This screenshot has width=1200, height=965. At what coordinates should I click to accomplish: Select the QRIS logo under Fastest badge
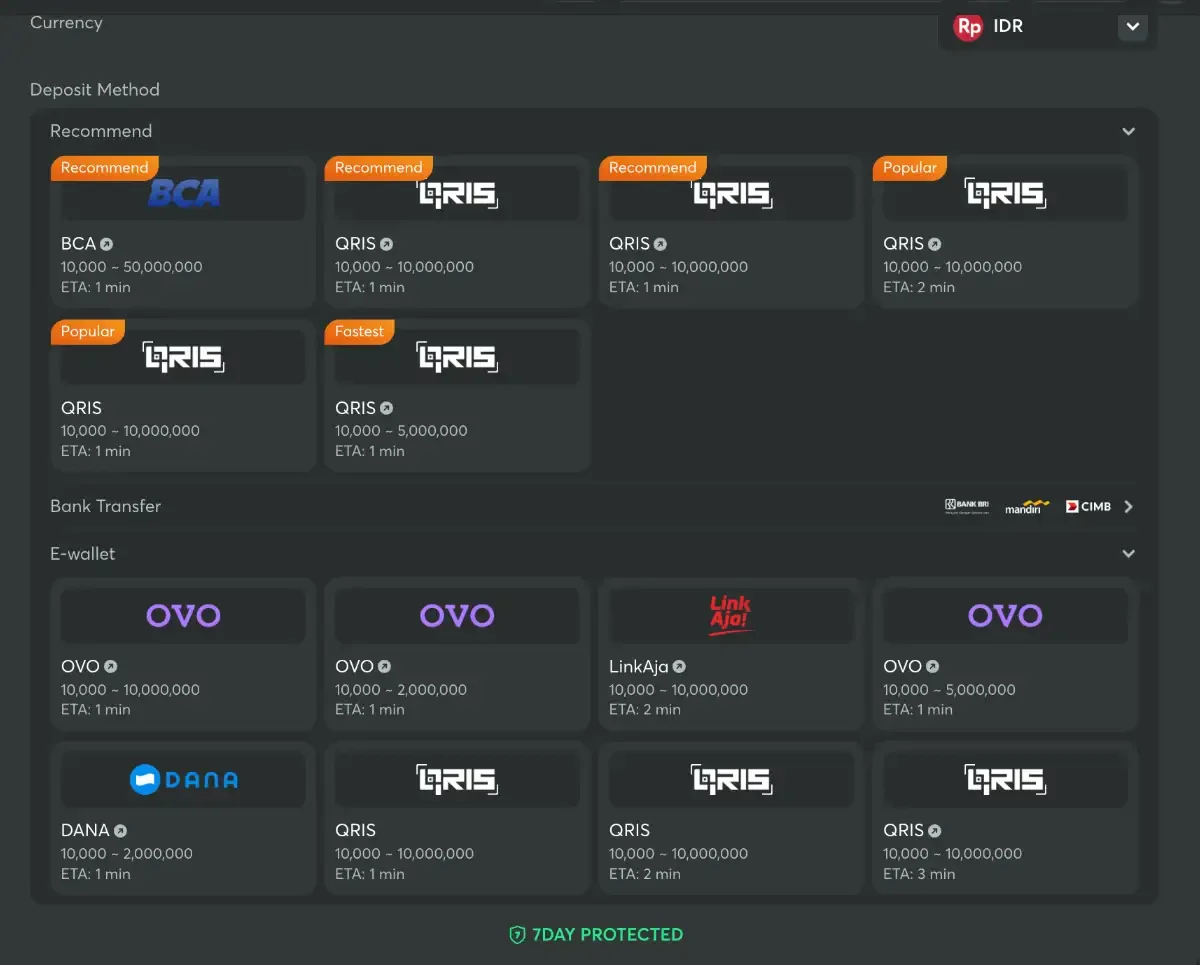tap(457, 357)
